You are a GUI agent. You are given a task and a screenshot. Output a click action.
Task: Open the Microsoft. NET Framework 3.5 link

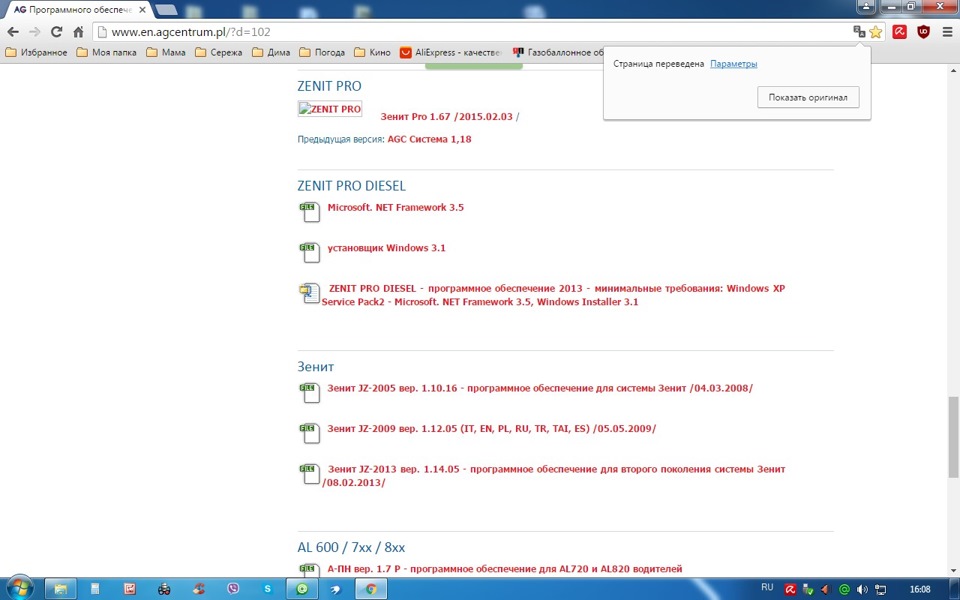(x=396, y=208)
